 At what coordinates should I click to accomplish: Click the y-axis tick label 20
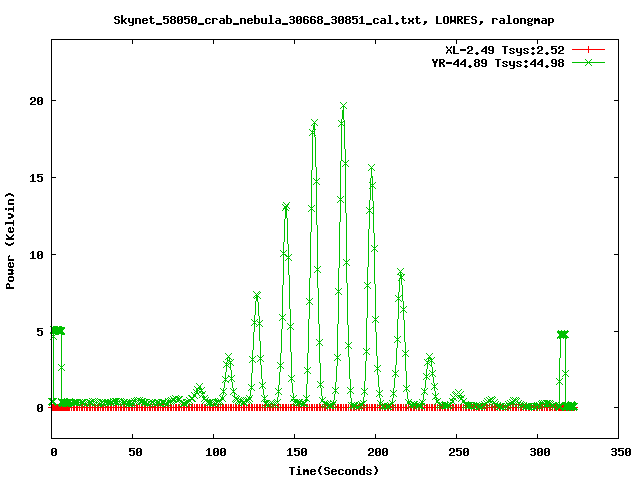[x=36, y=101]
